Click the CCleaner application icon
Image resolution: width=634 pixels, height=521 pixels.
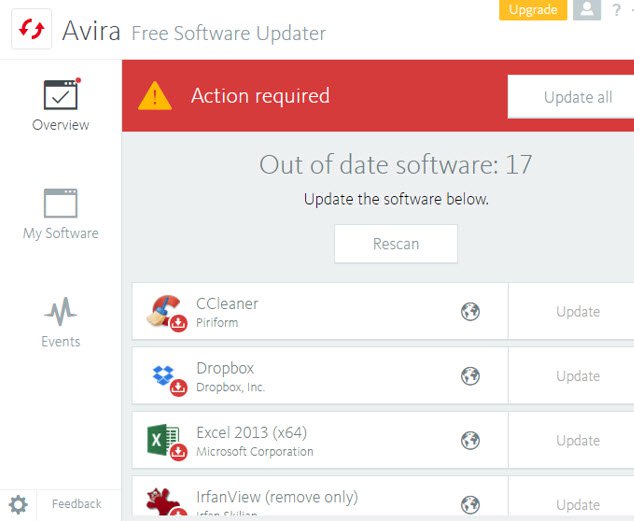pos(165,312)
